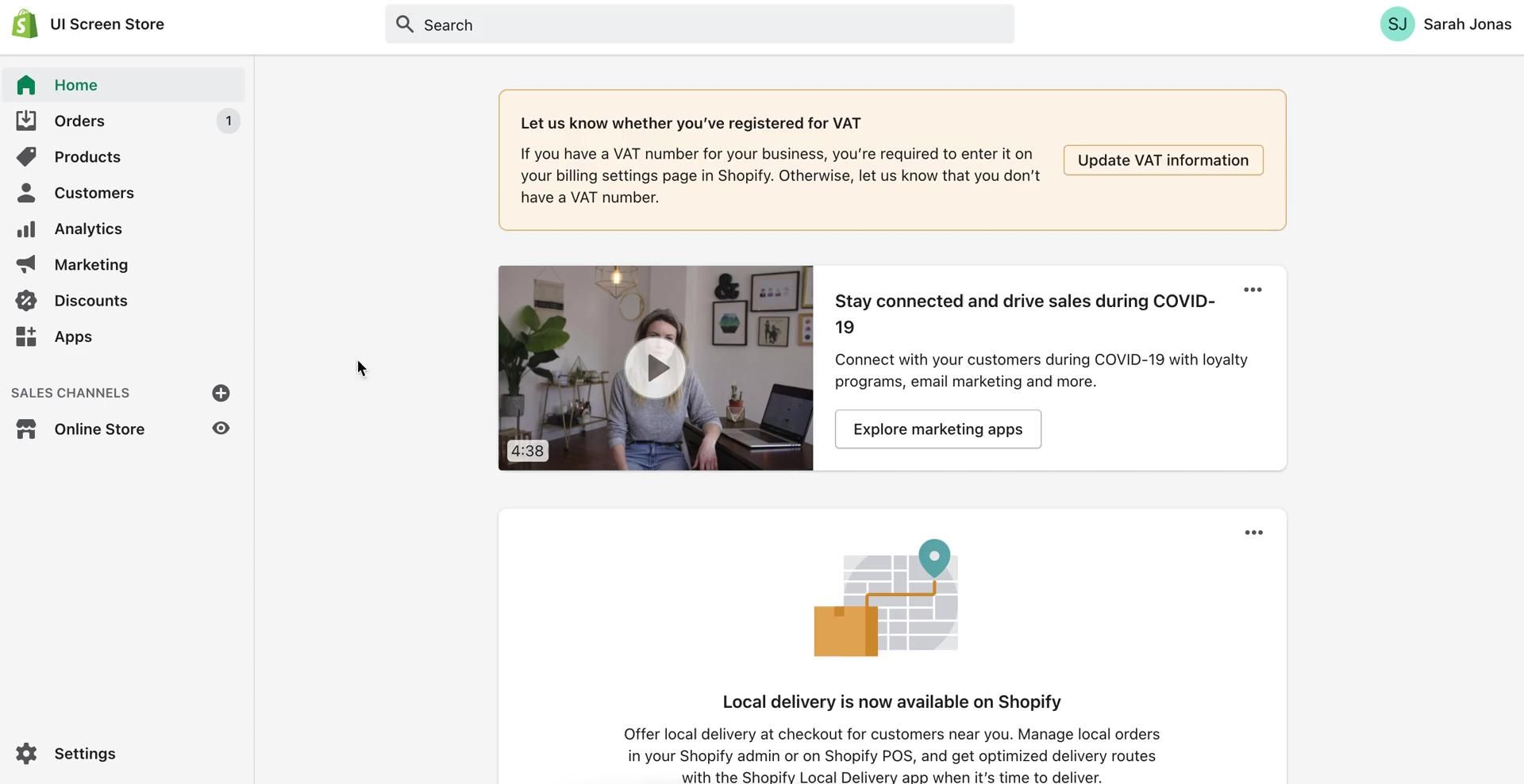Play the COVID-19 marketing video
Image resolution: width=1524 pixels, height=784 pixels.
655,368
